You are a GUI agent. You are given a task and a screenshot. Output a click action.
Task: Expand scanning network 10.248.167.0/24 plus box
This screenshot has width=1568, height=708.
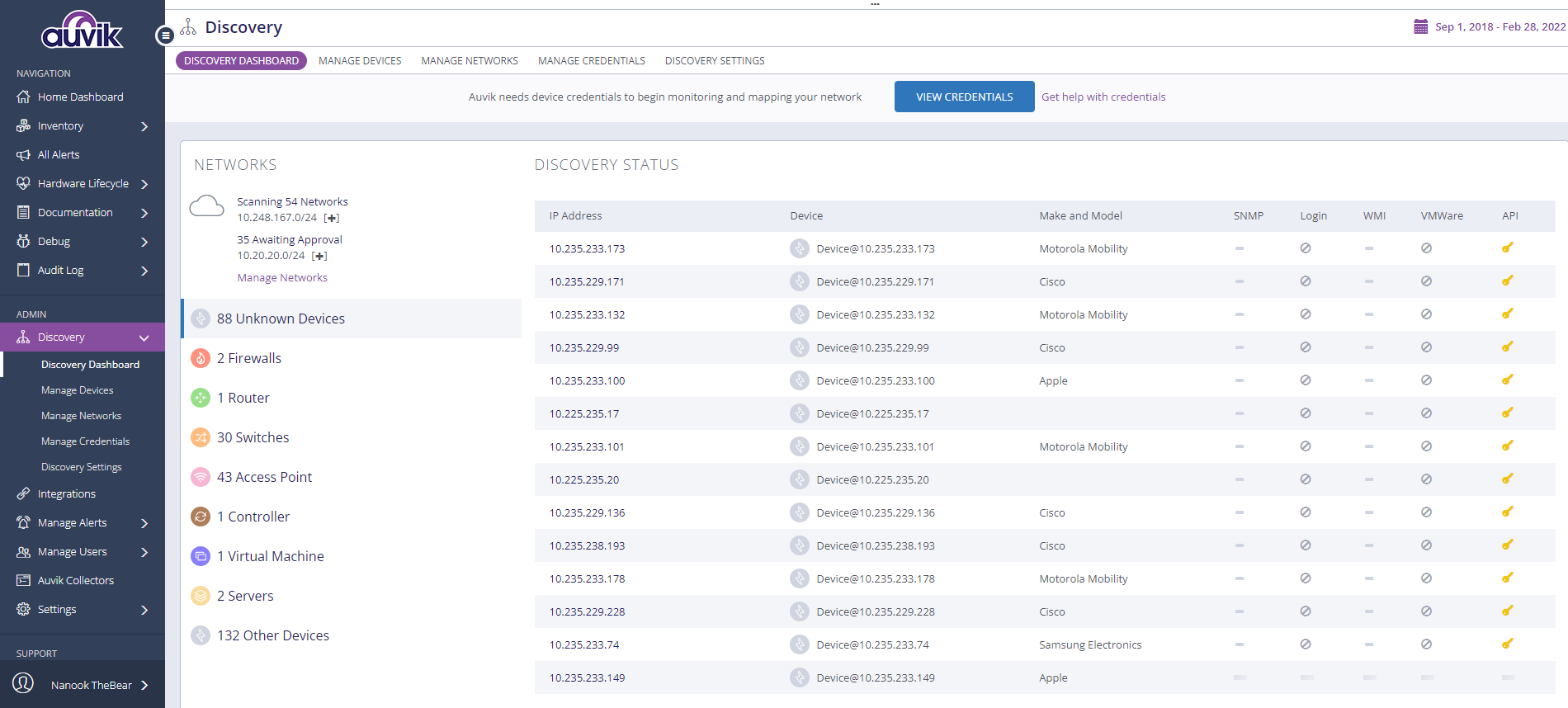point(332,218)
